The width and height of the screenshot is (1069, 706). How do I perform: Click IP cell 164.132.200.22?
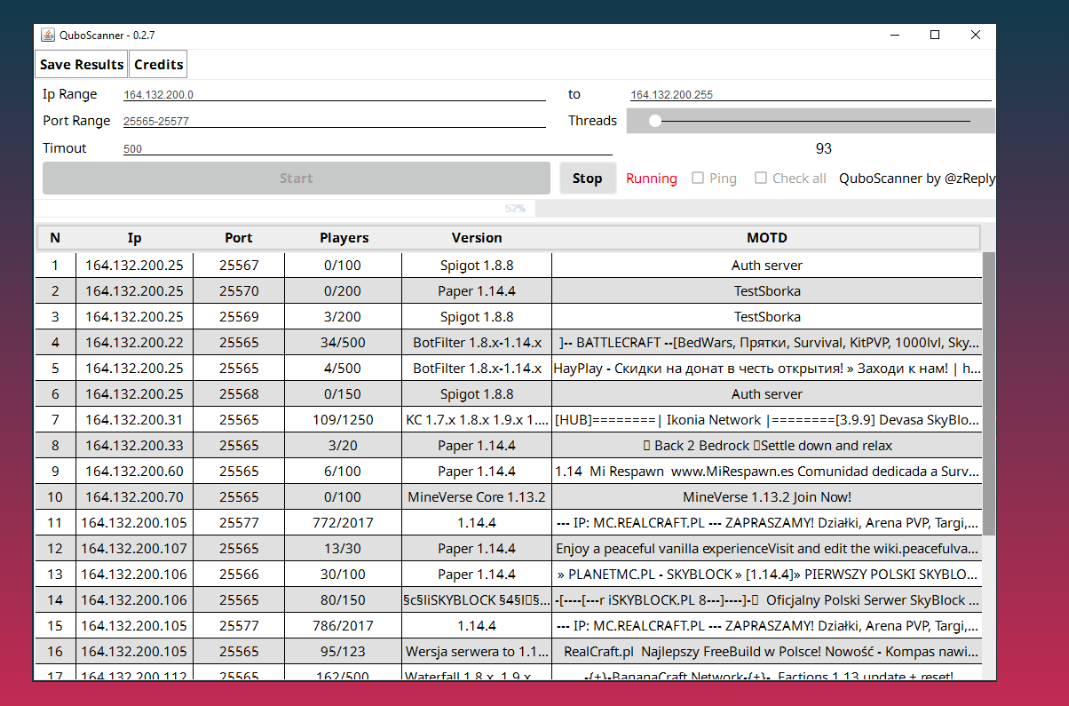(134, 342)
